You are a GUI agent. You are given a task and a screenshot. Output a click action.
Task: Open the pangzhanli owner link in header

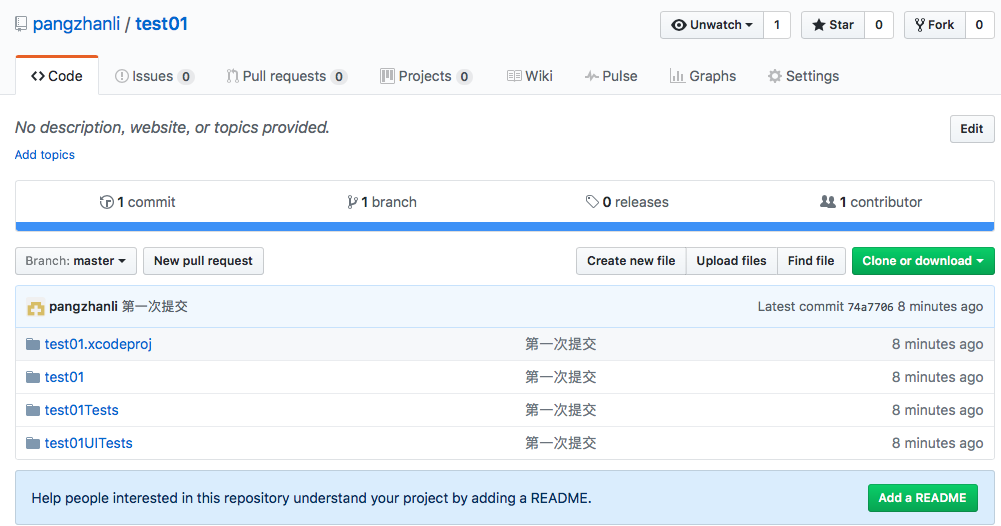click(76, 24)
